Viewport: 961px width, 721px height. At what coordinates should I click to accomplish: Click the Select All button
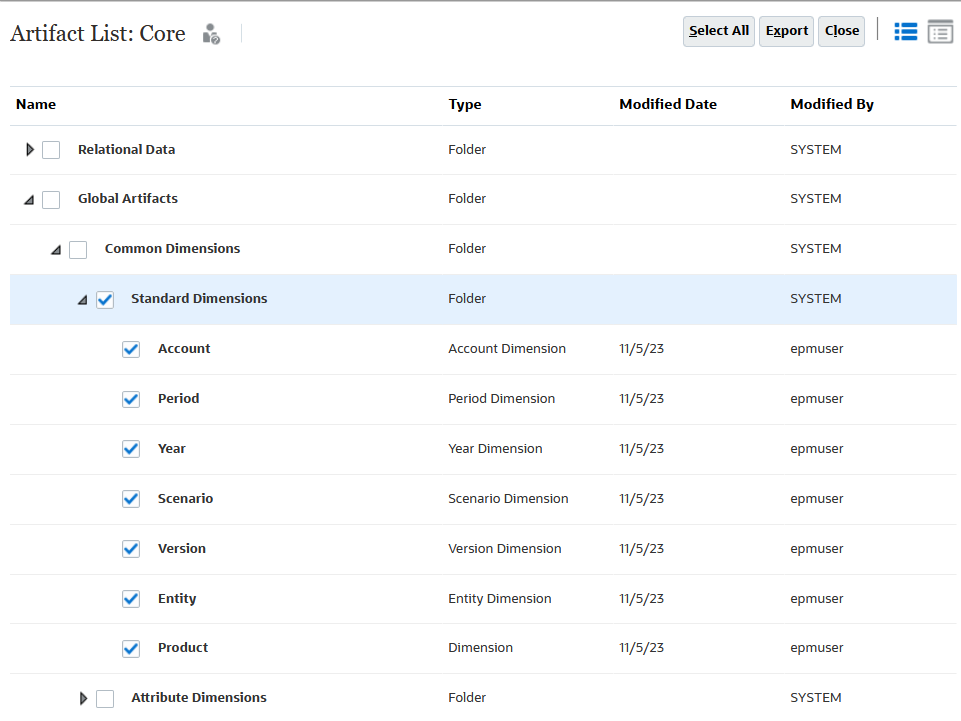tap(718, 31)
